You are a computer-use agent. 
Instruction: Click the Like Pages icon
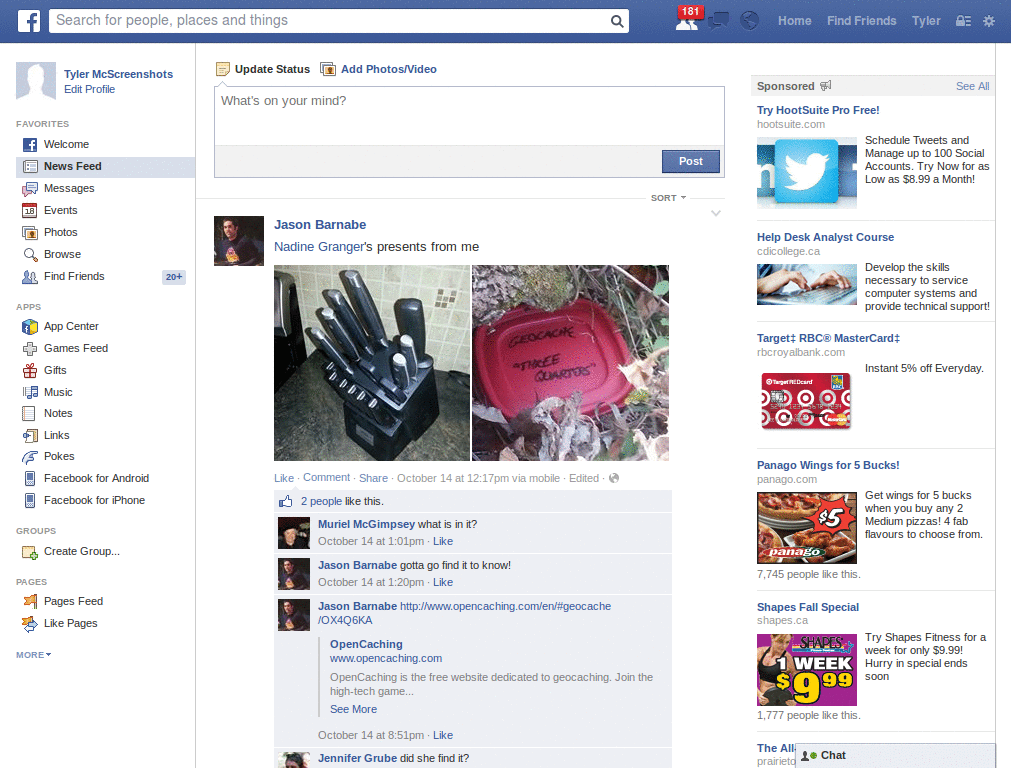click(30, 624)
